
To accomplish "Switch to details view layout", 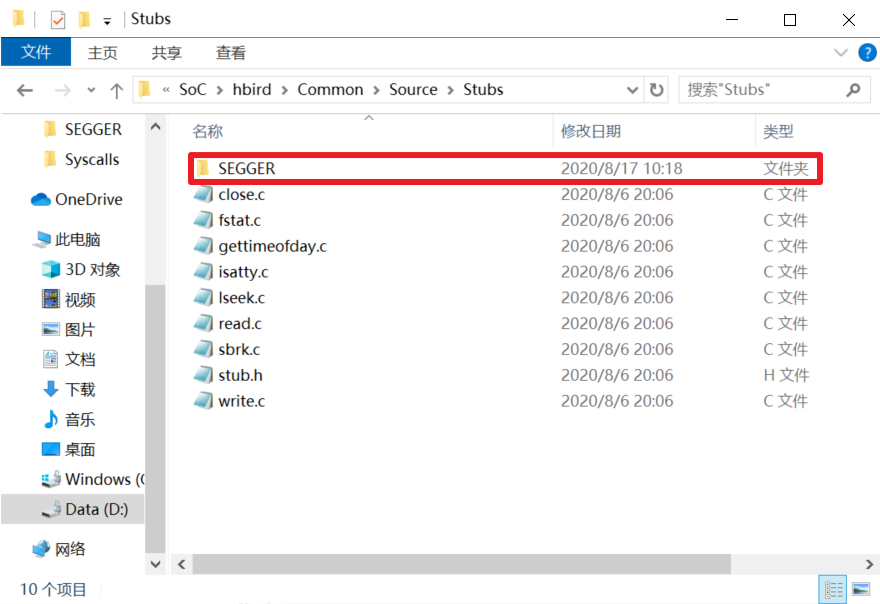I will click(832, 589).
